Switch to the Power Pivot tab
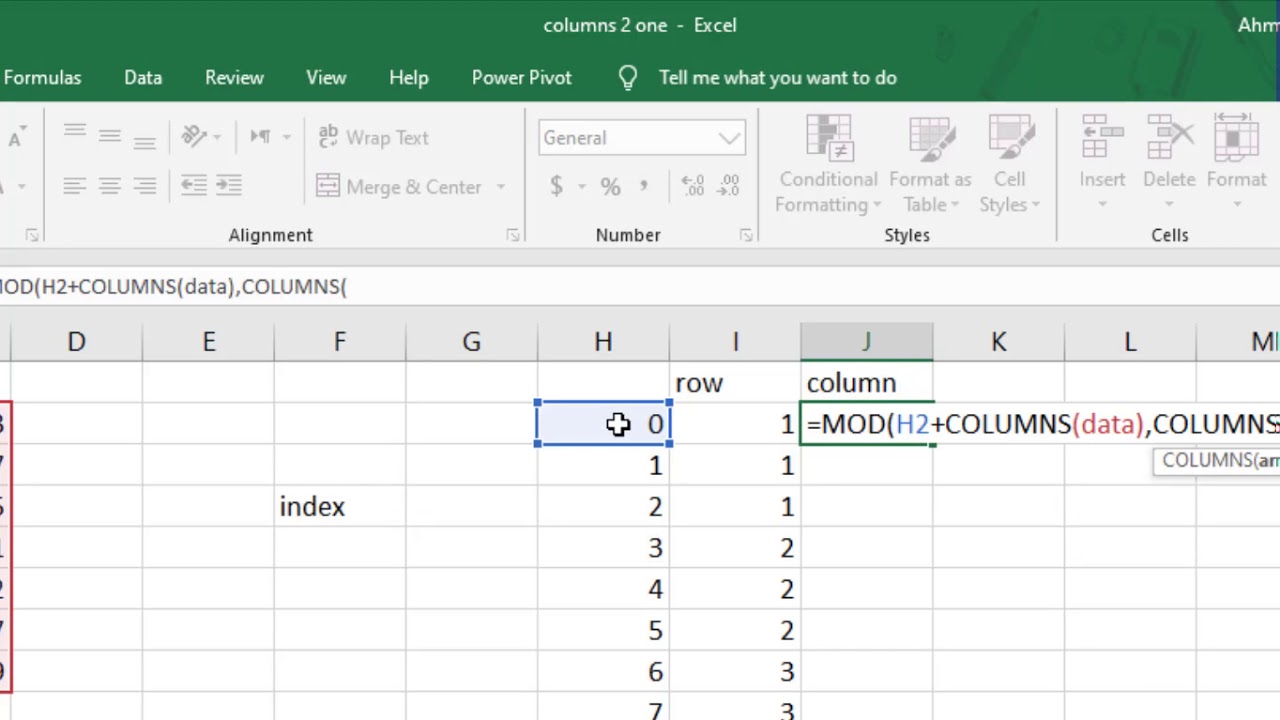This screenshot has width=1280, height=720. tap(522, 78)
